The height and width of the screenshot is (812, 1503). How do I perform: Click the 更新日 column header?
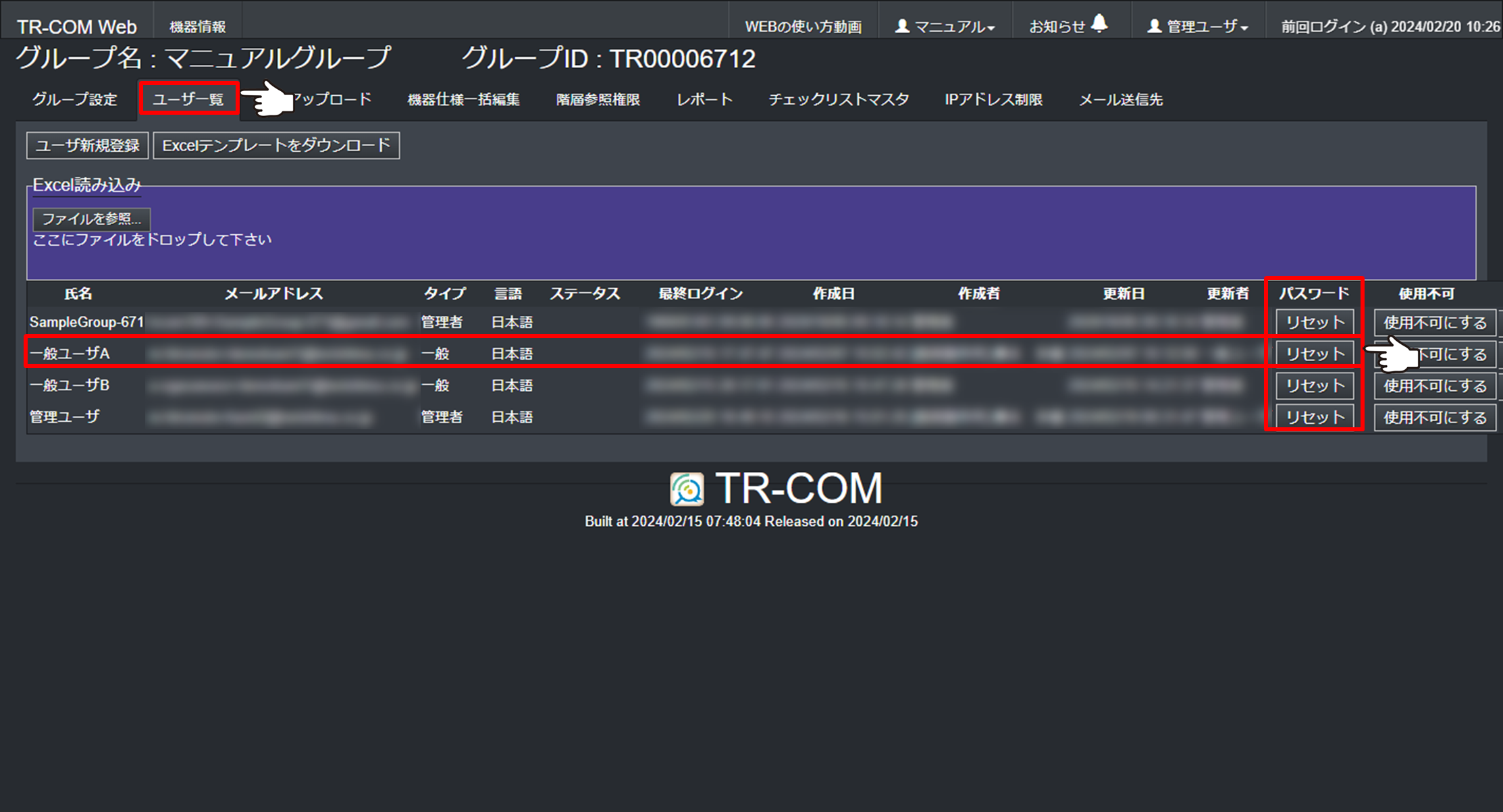coord(1124,294)
